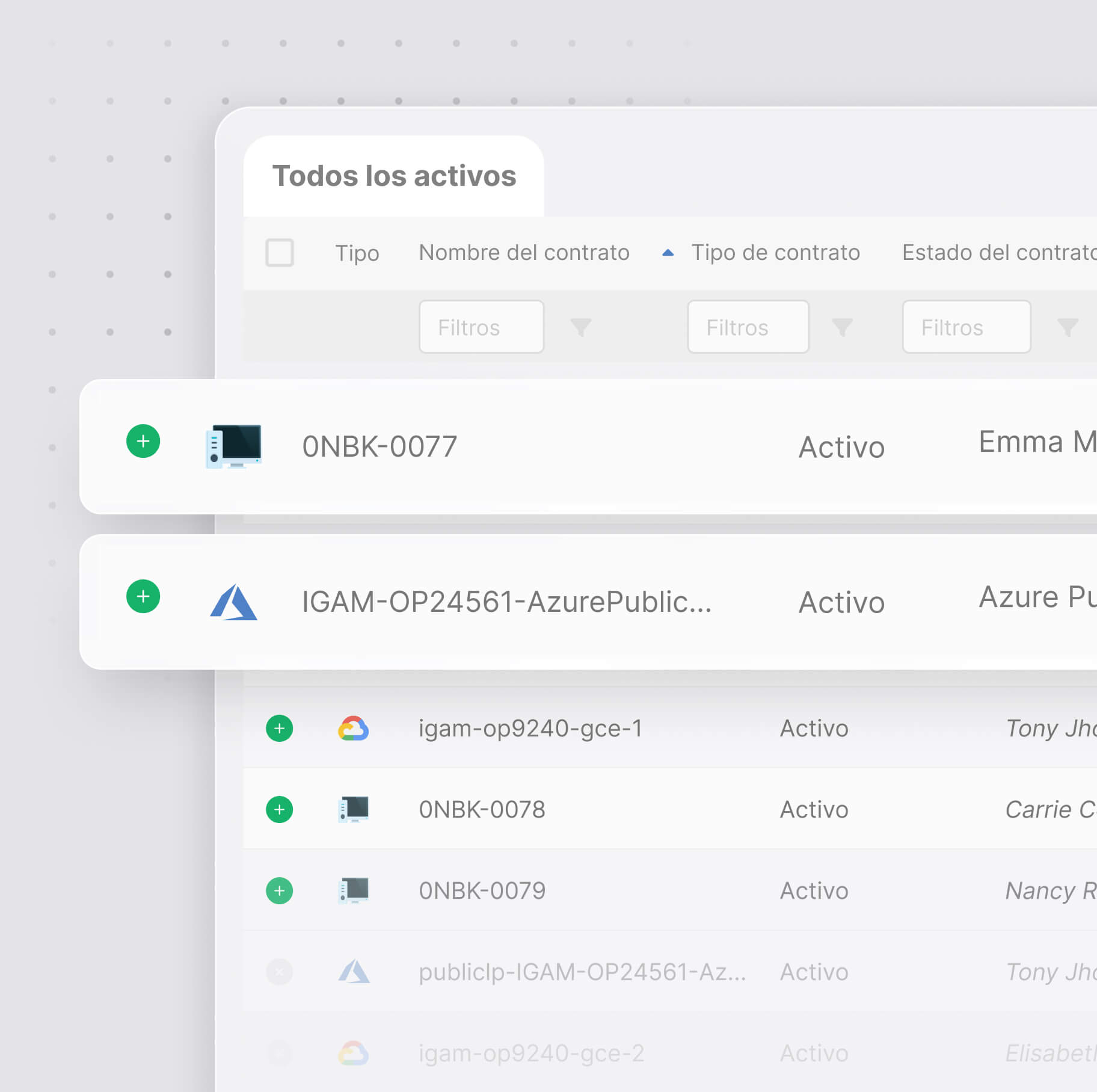Image resolution: width=1097 pixels, height=1092 pixels.
Task: Select the Azure icon for publicIp-IGAM-OP24561-Az
Action: click(x=354, y=972)
